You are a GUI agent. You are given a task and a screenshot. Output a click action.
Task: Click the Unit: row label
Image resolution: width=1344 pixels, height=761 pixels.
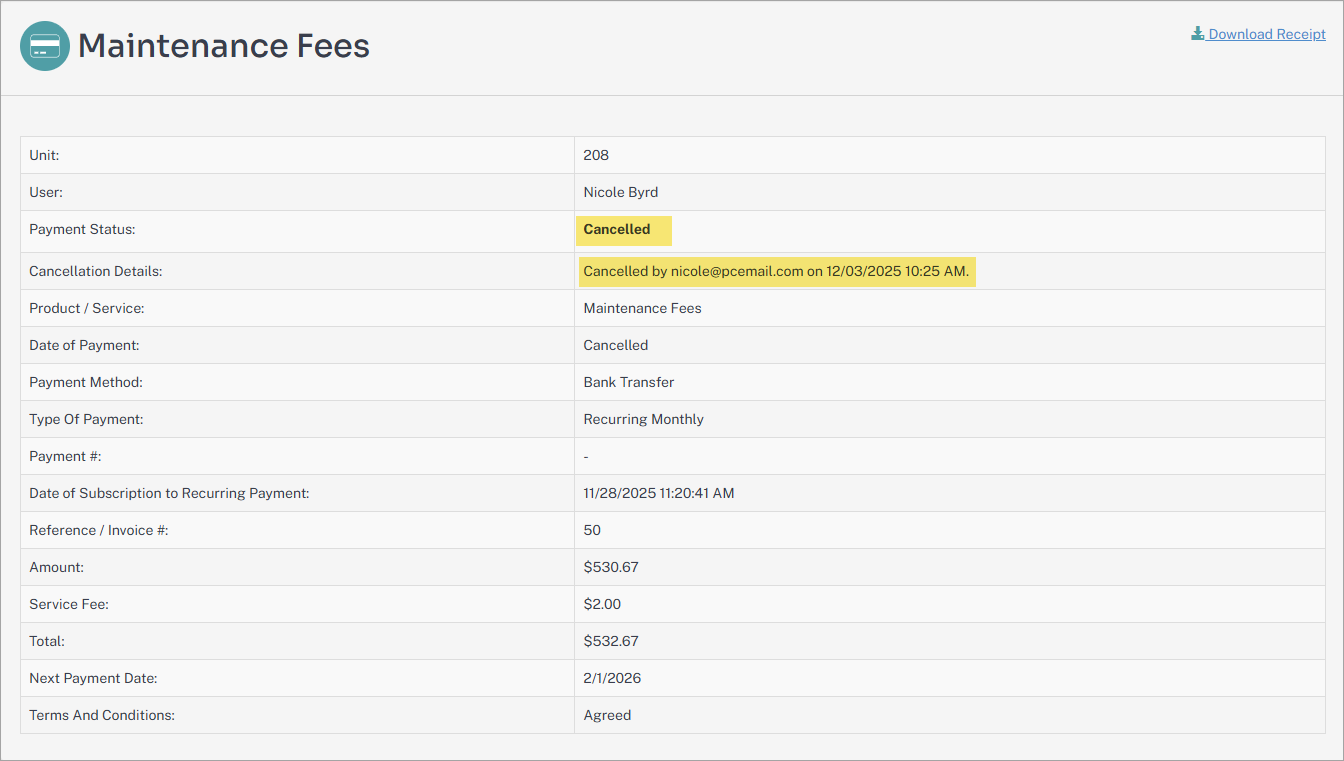[45, 155]
